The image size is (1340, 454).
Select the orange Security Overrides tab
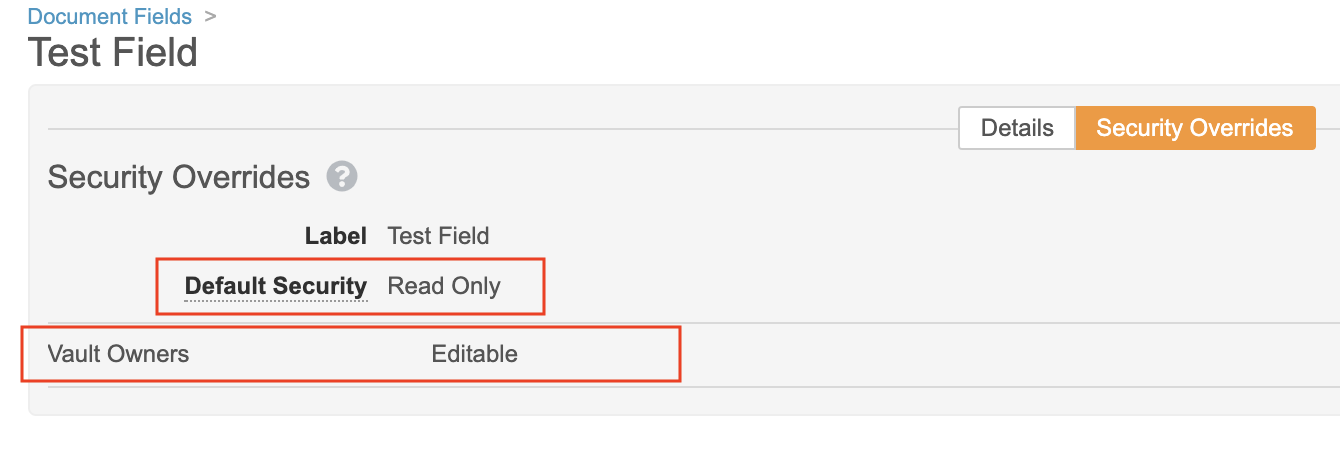tap(1194, 128)
